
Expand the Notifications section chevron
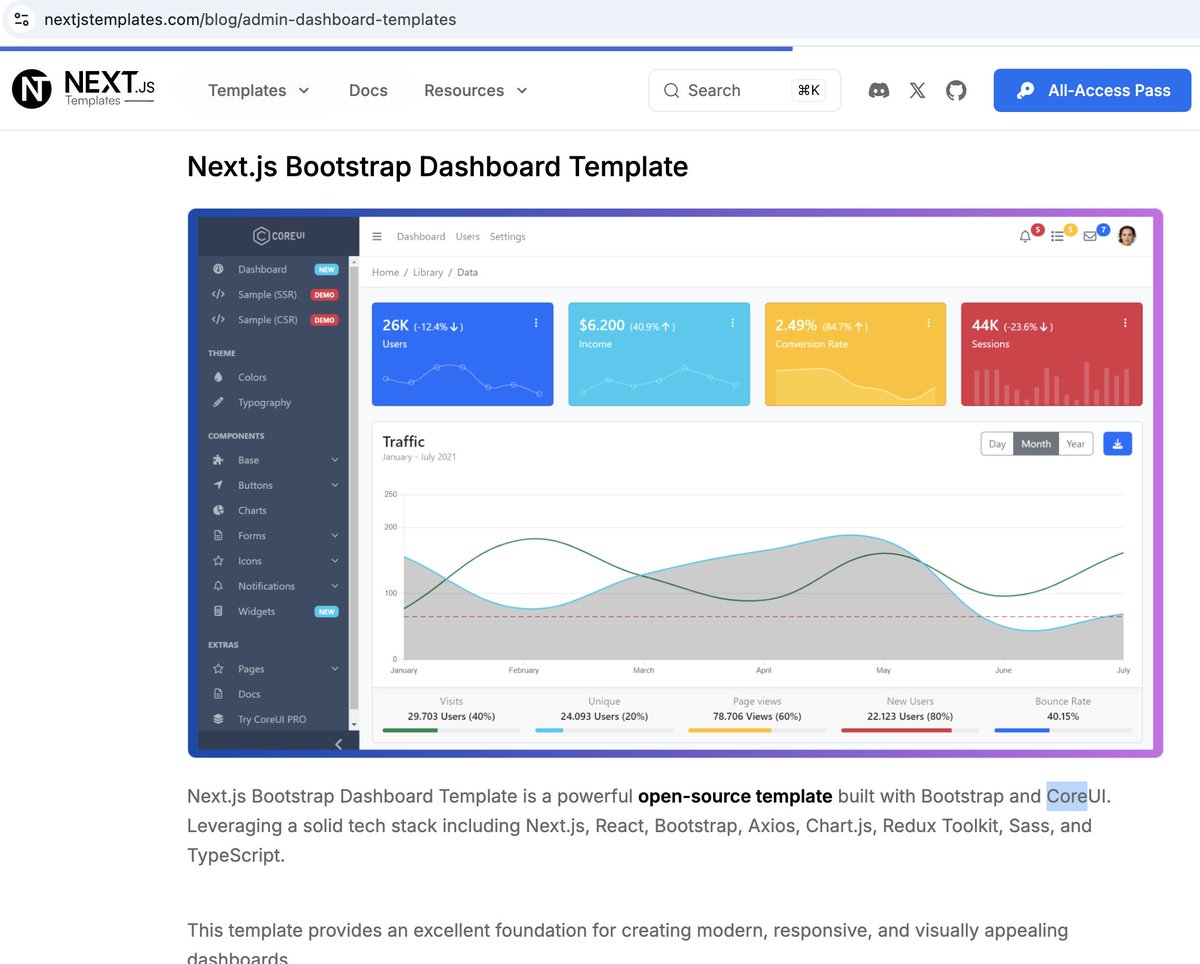click(335, 586)
